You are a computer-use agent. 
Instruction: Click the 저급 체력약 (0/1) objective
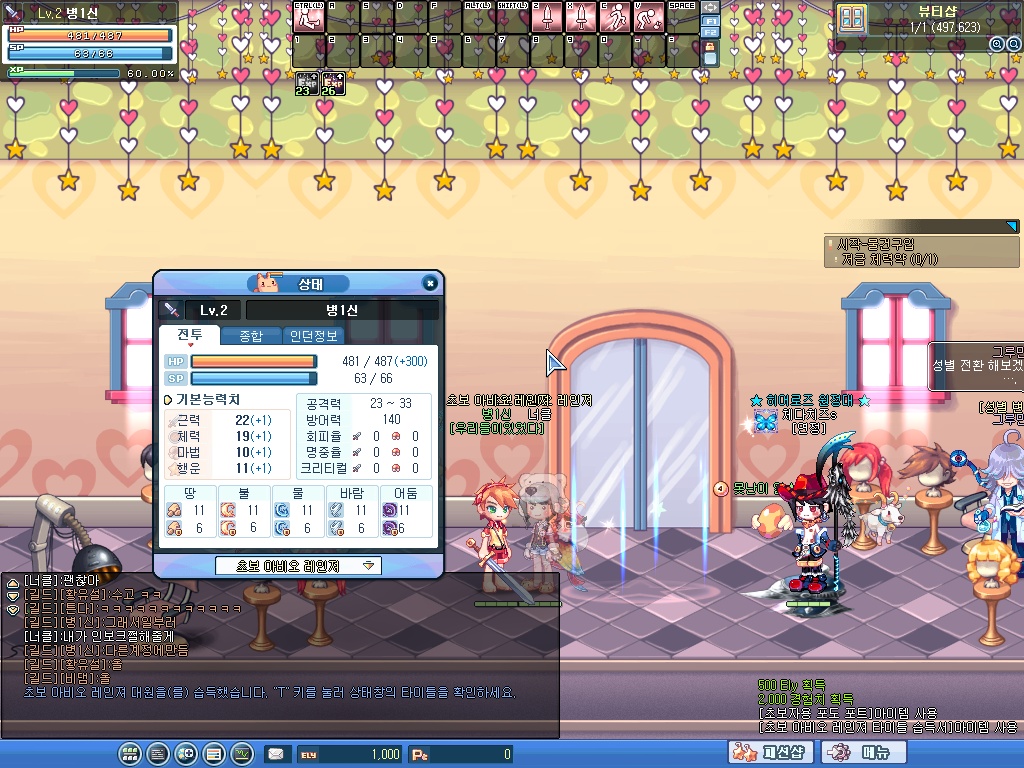click(x=889, y=259)
